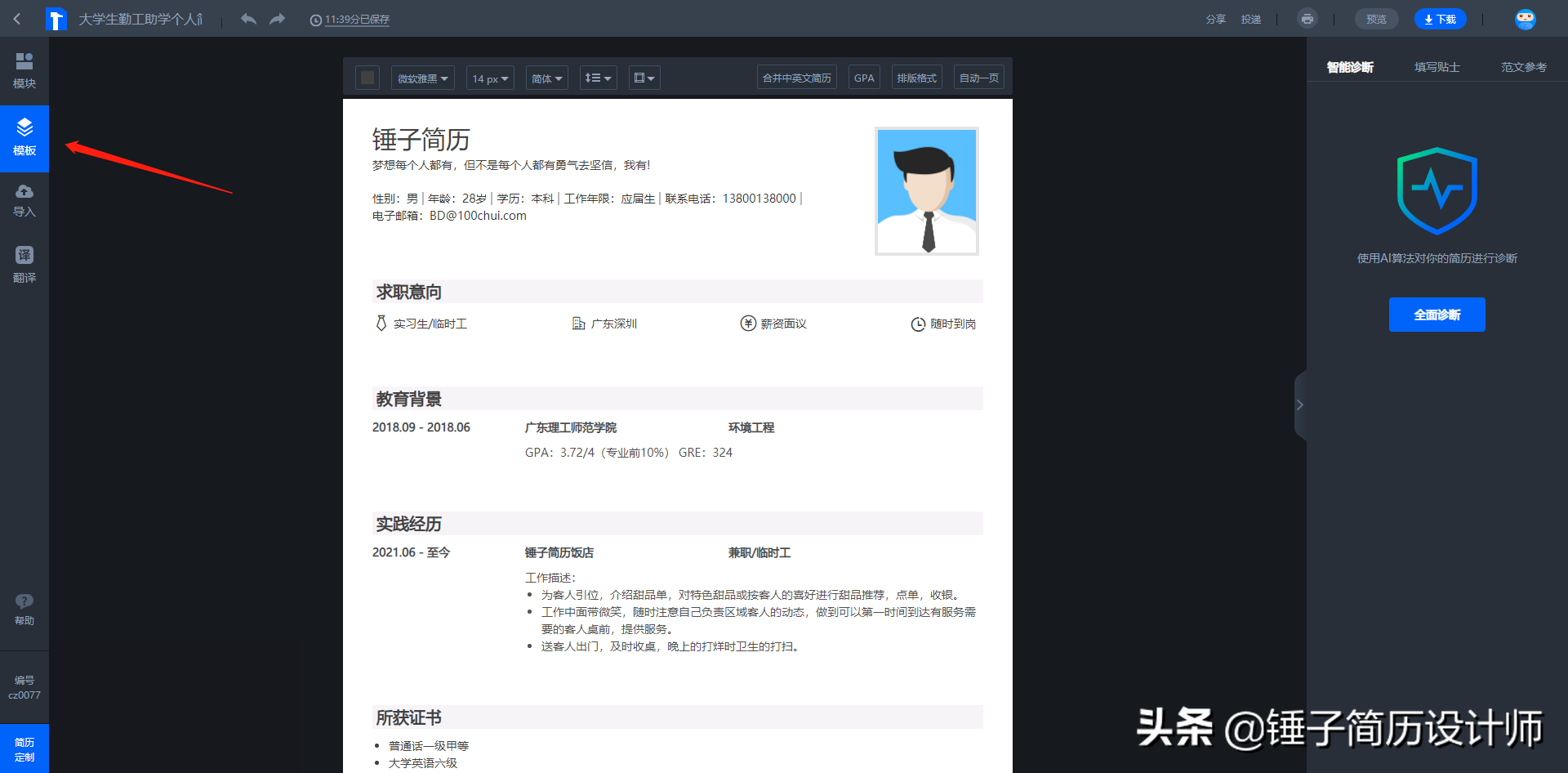The height and width of the screenshot is (773, 1568).
Task: Click the profile photo on the resume
Action: pyautogui.click(x=926, y=191)
